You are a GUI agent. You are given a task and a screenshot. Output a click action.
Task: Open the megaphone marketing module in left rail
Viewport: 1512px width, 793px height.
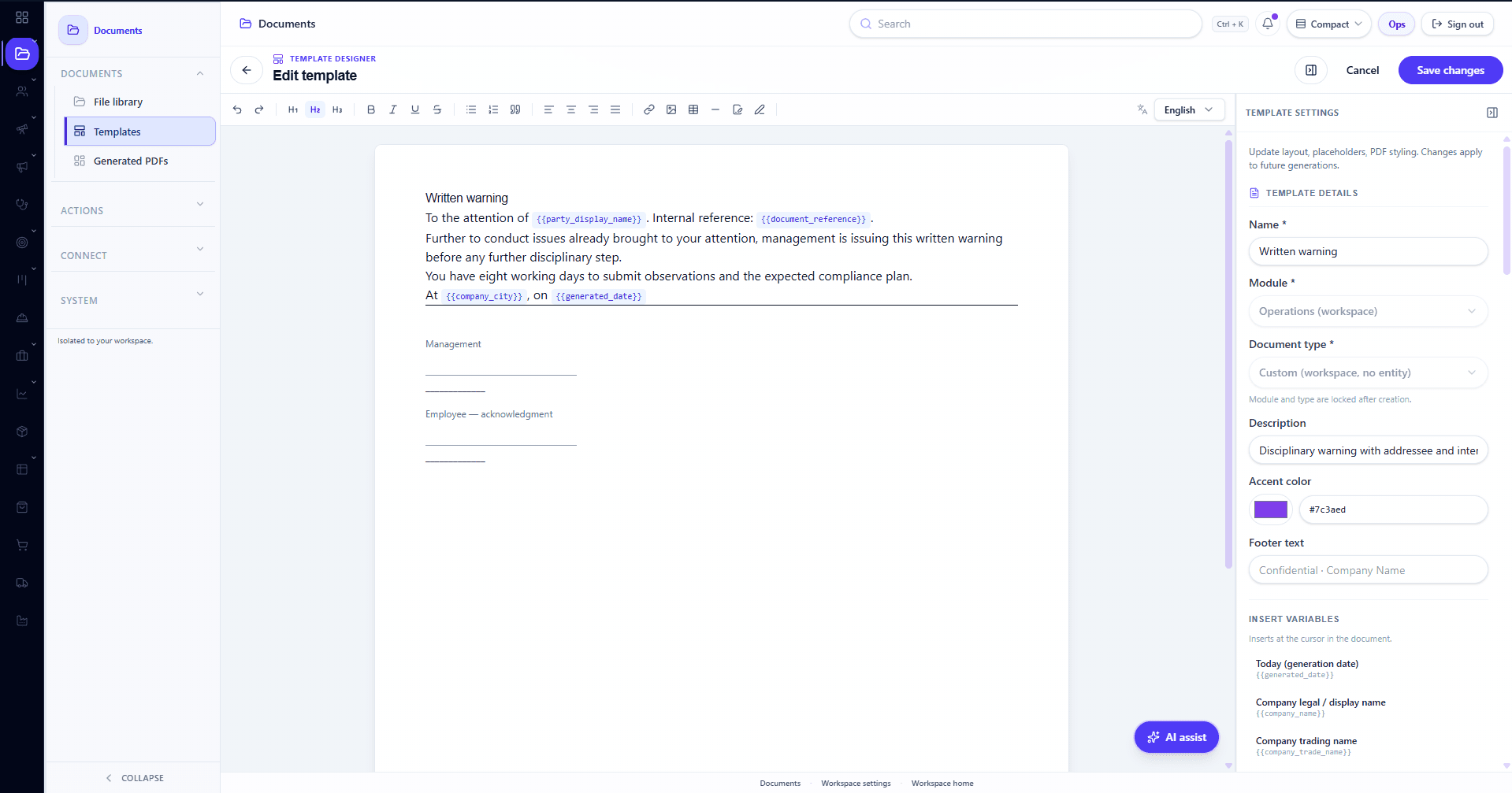22,167
